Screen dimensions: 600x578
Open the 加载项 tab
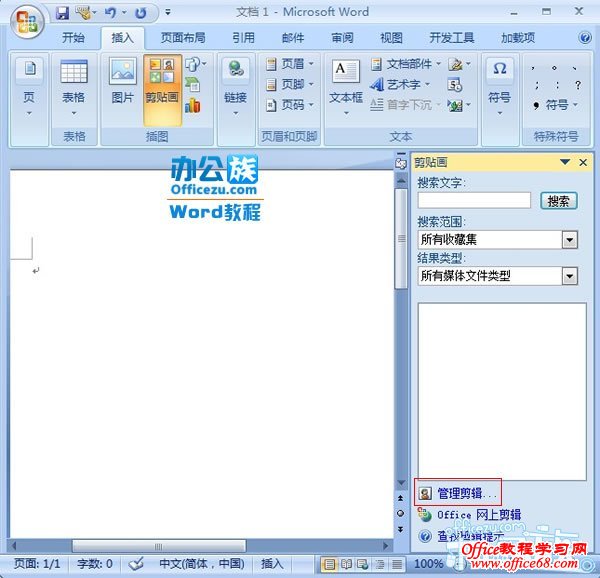point(518,38)
